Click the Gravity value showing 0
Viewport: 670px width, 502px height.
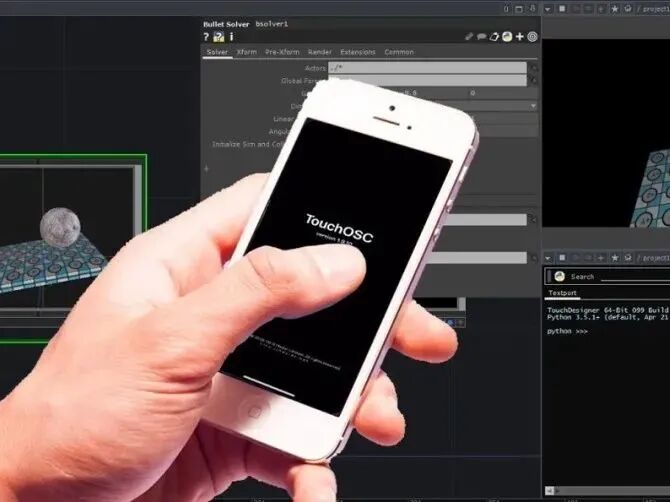click(473, 93)
